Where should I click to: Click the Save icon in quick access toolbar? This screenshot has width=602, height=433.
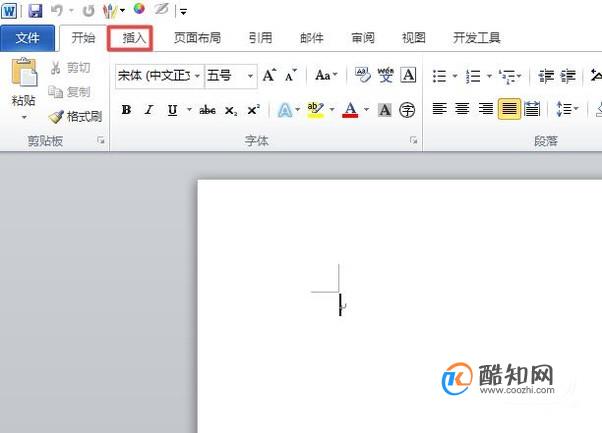tap(35, 10)
